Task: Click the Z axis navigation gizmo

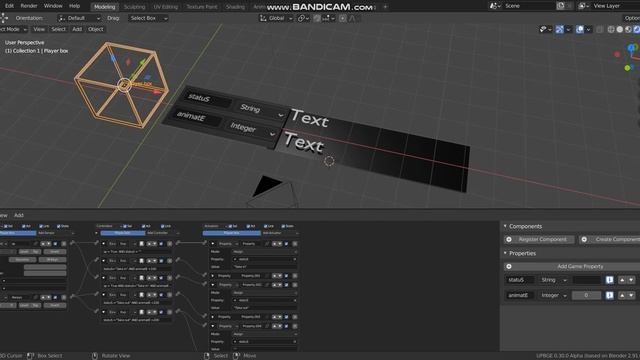Action: pyautogui.click(x=632, y=48)
